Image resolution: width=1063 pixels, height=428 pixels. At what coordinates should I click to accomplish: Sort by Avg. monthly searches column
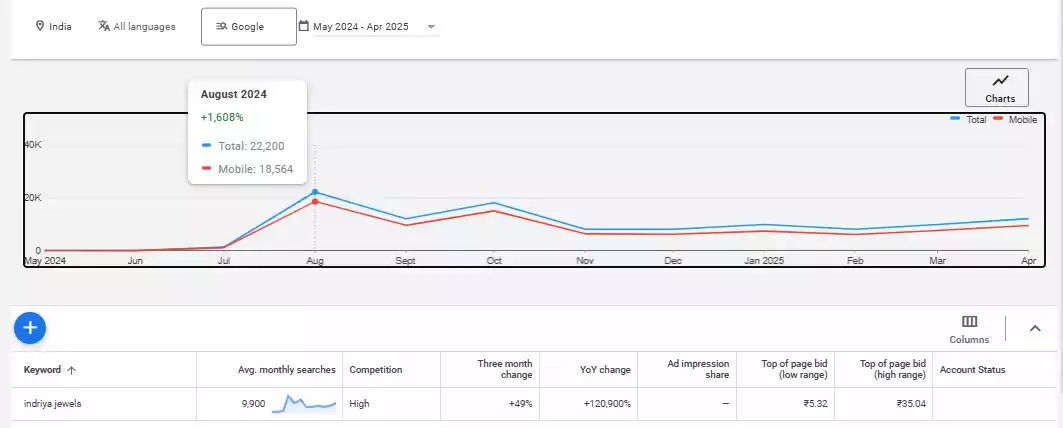(x=286, y=370)
